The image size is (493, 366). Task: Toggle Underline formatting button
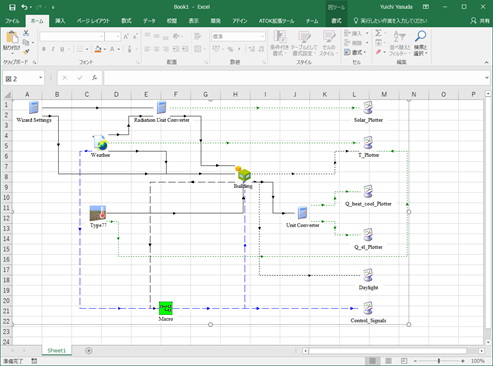(x=62, y=49)
